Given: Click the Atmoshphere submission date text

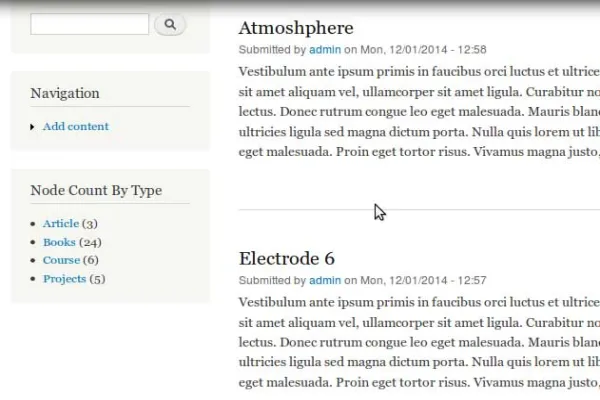Looking at the screenshot, I should point(424,50).
